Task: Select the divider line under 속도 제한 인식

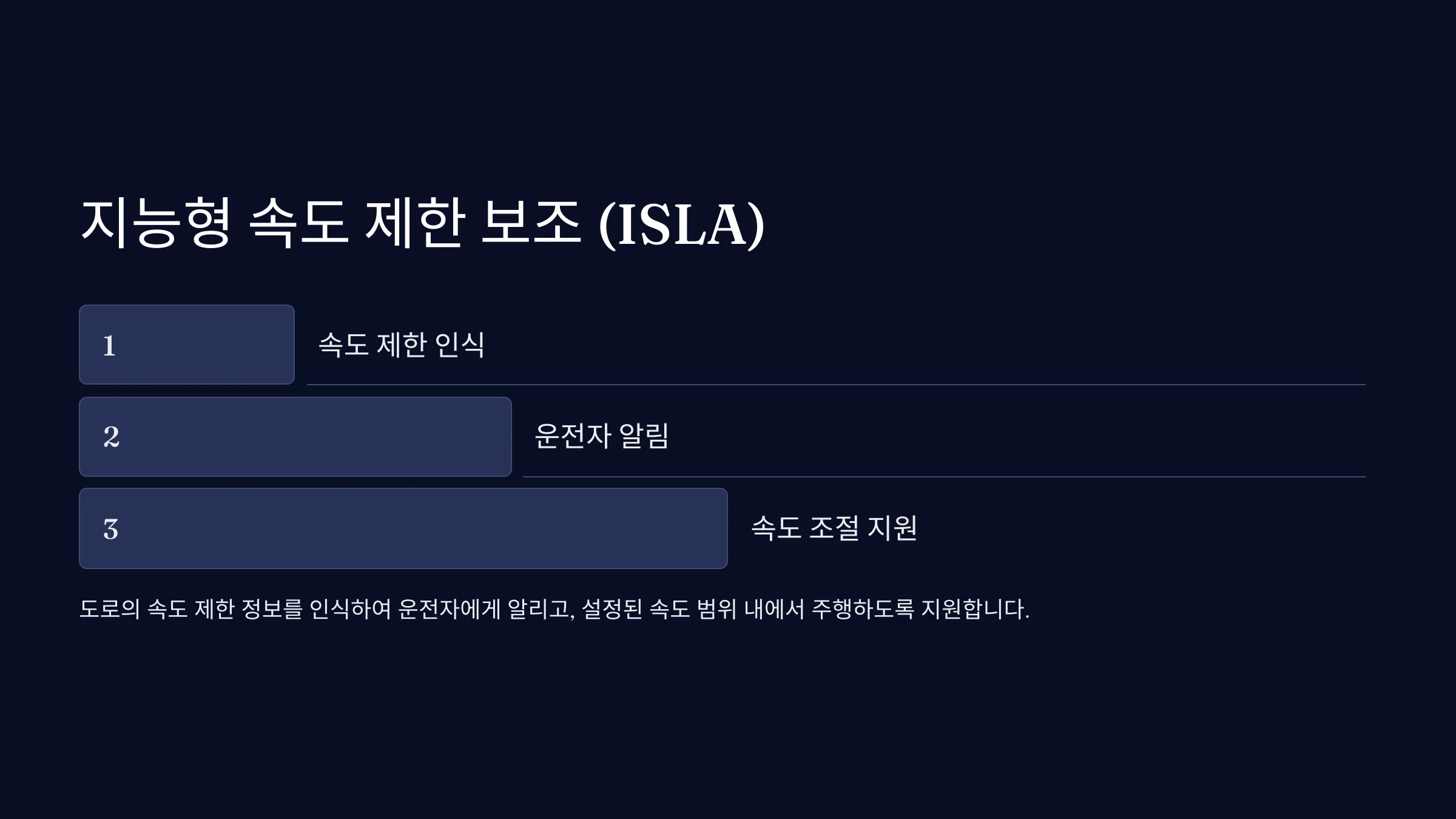Action: click(x=837, y=385)
